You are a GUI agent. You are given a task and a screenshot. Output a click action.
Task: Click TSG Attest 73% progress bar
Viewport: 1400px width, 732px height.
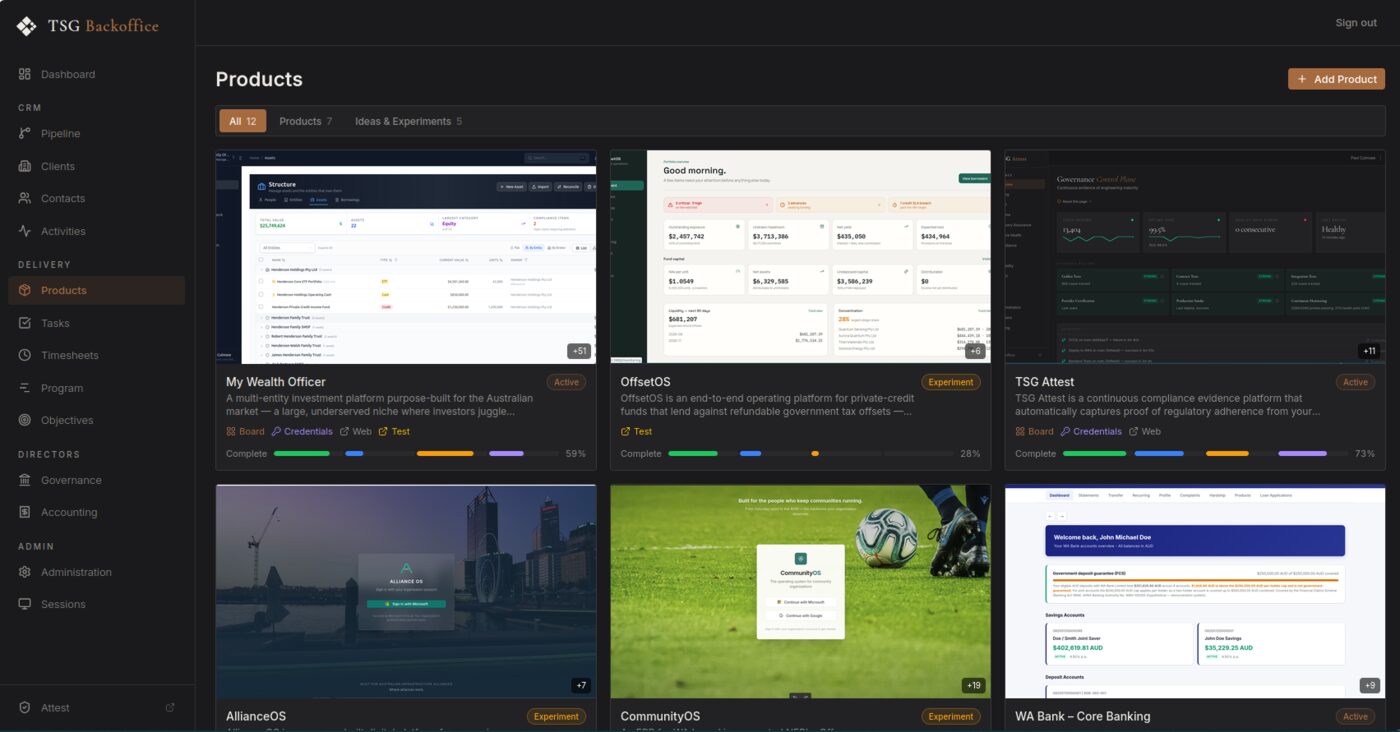1205,454
